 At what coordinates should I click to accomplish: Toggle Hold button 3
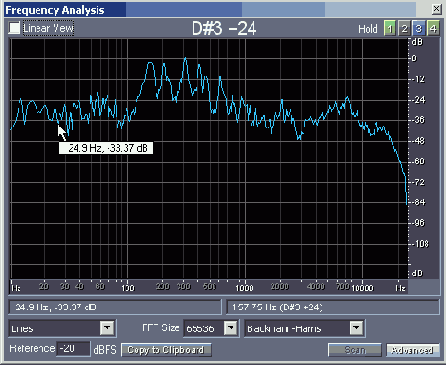[x=419, y=29]
